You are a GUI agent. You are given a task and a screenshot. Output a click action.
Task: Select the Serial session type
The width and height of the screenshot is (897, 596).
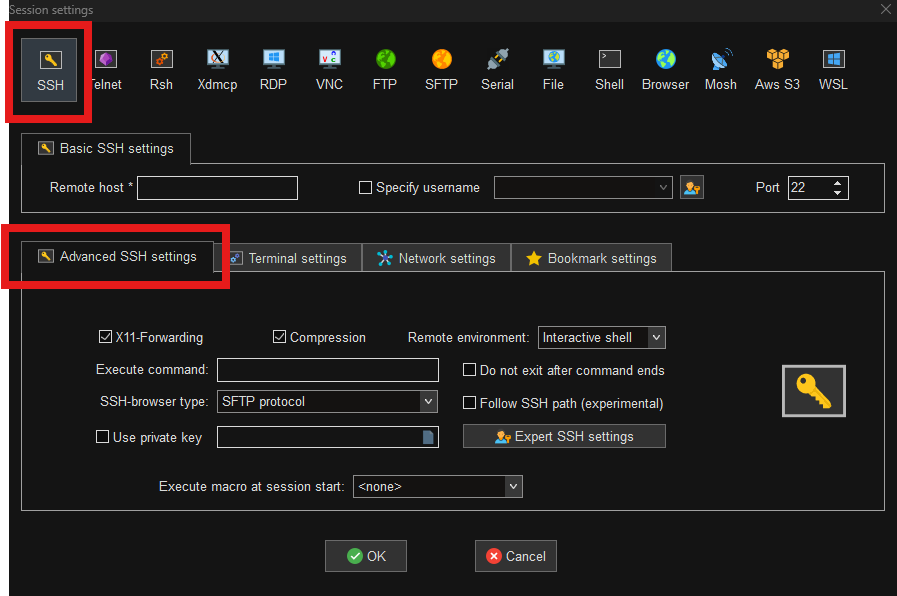(x=497, y=70)
